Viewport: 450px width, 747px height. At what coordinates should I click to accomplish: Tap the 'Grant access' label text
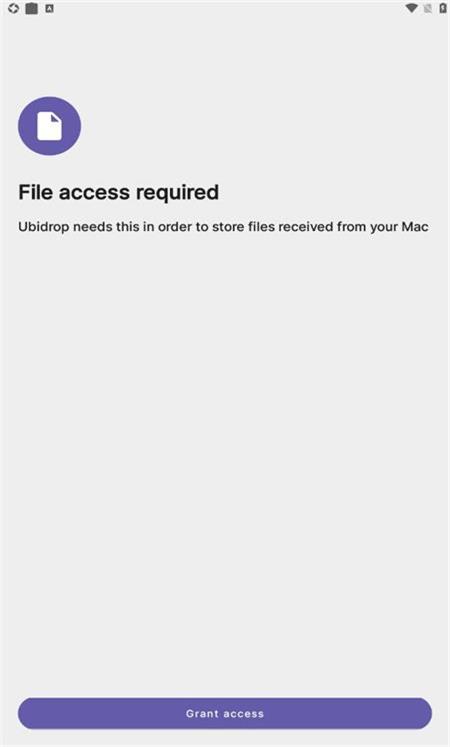225,713
